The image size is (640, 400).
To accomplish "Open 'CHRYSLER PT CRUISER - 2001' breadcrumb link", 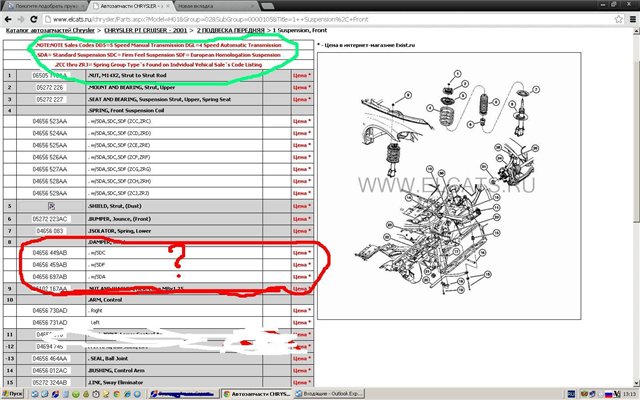I will [145, 30].
